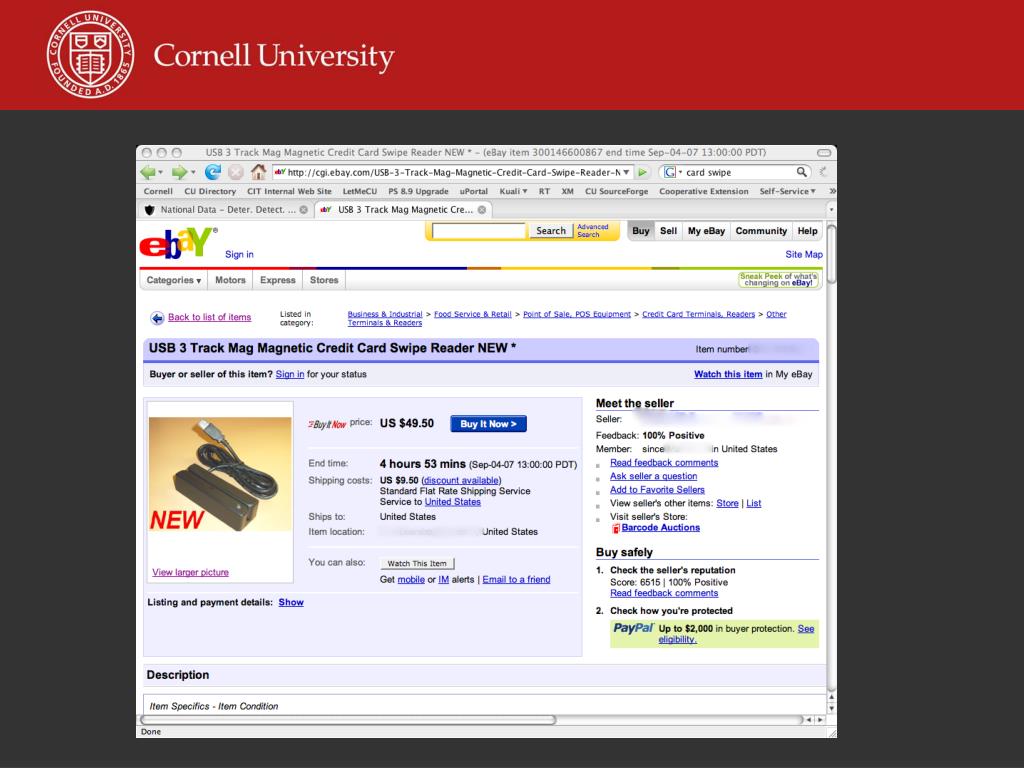Open the Express tab
The image size is (1024, 768).
pyautogui.click(x=278, y=280)
